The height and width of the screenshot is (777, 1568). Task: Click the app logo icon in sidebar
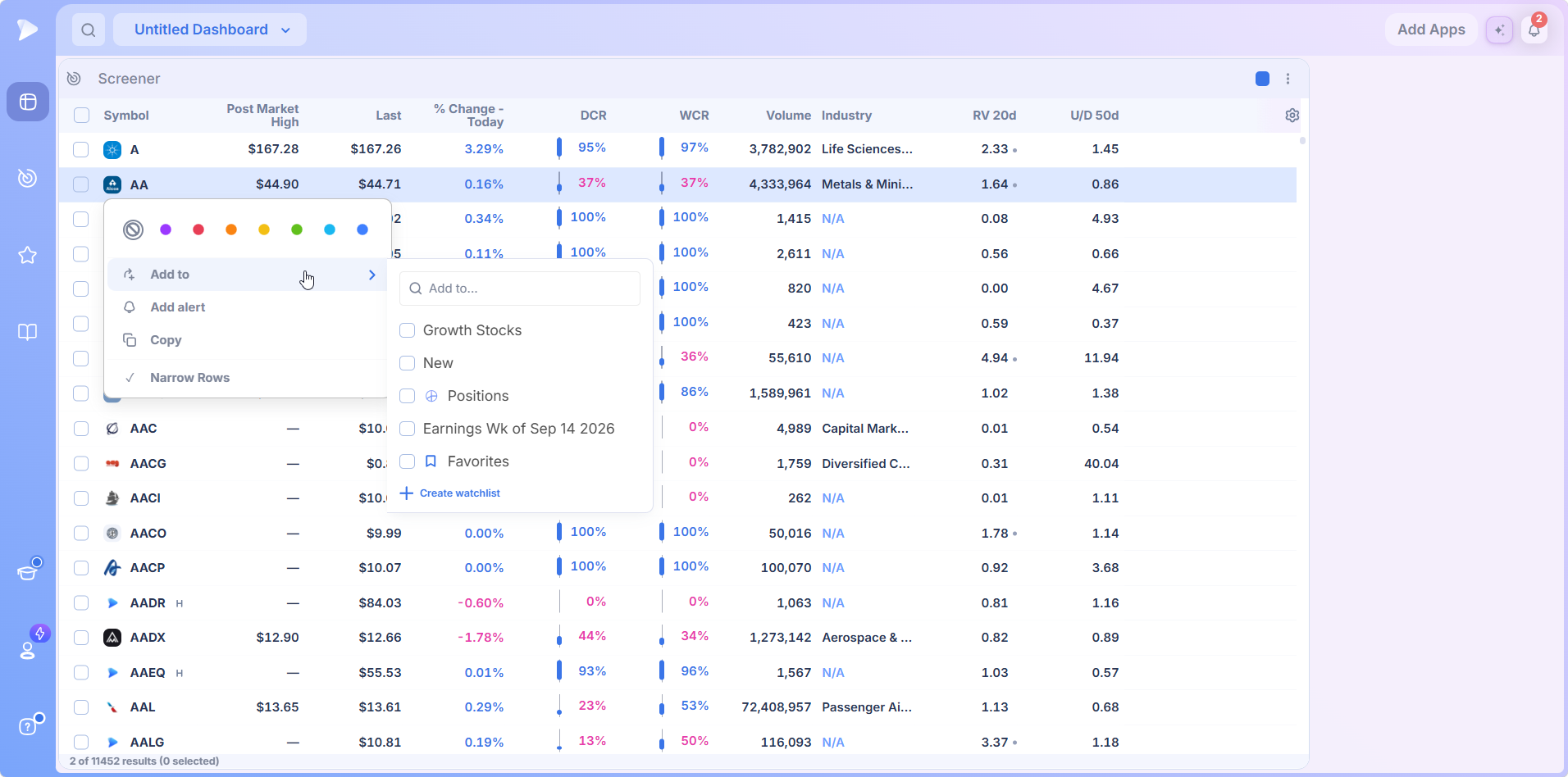[27, 30]
